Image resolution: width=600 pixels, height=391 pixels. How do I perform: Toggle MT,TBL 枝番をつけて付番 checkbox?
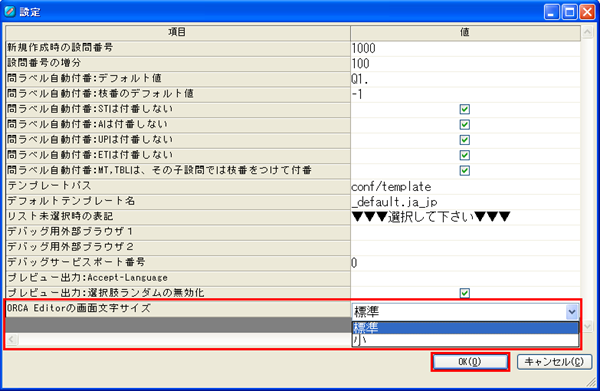pos(465,171)
